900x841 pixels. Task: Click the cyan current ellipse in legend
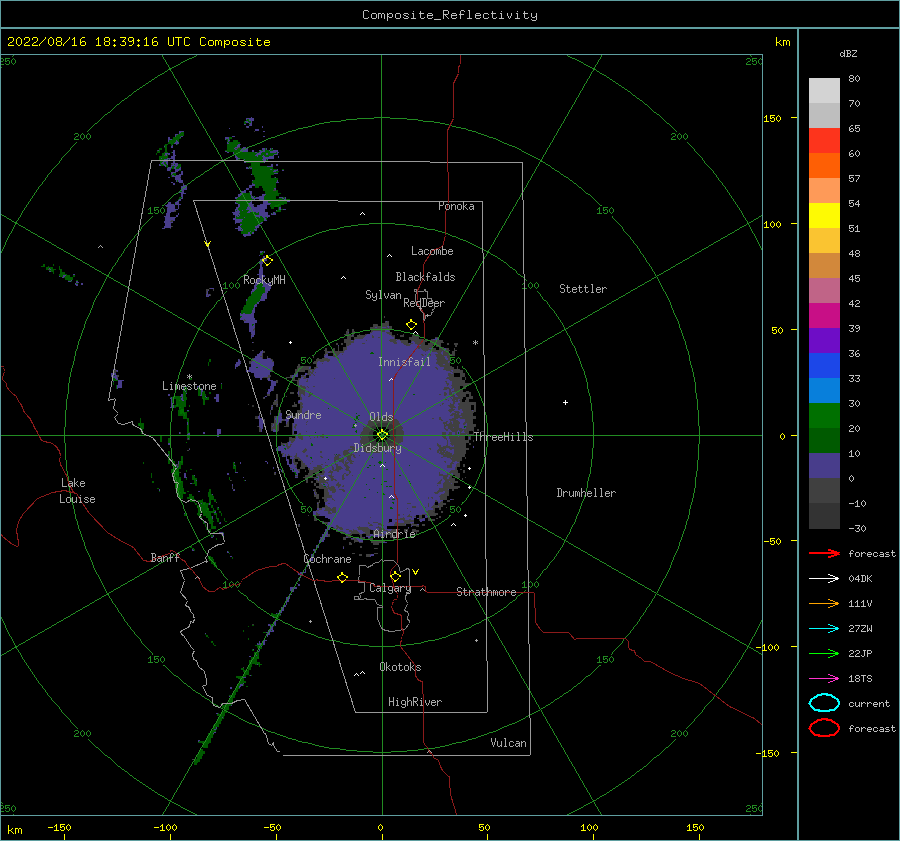coord(824,703)
